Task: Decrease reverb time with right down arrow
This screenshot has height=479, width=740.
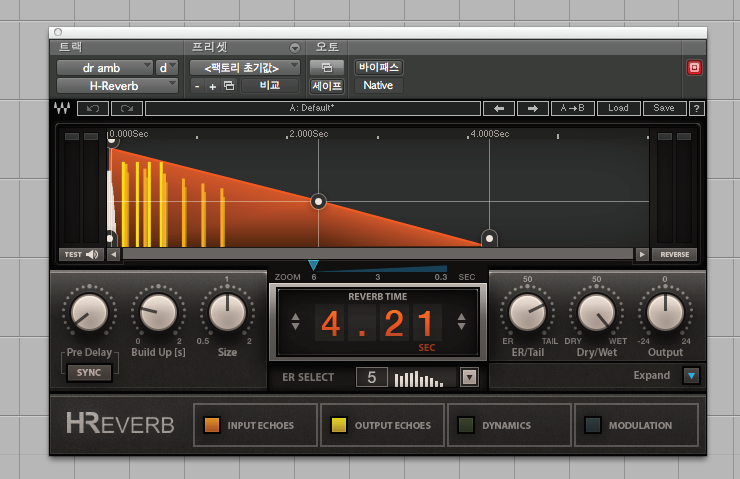Action: pyautogui.click(x=462, y=326)
